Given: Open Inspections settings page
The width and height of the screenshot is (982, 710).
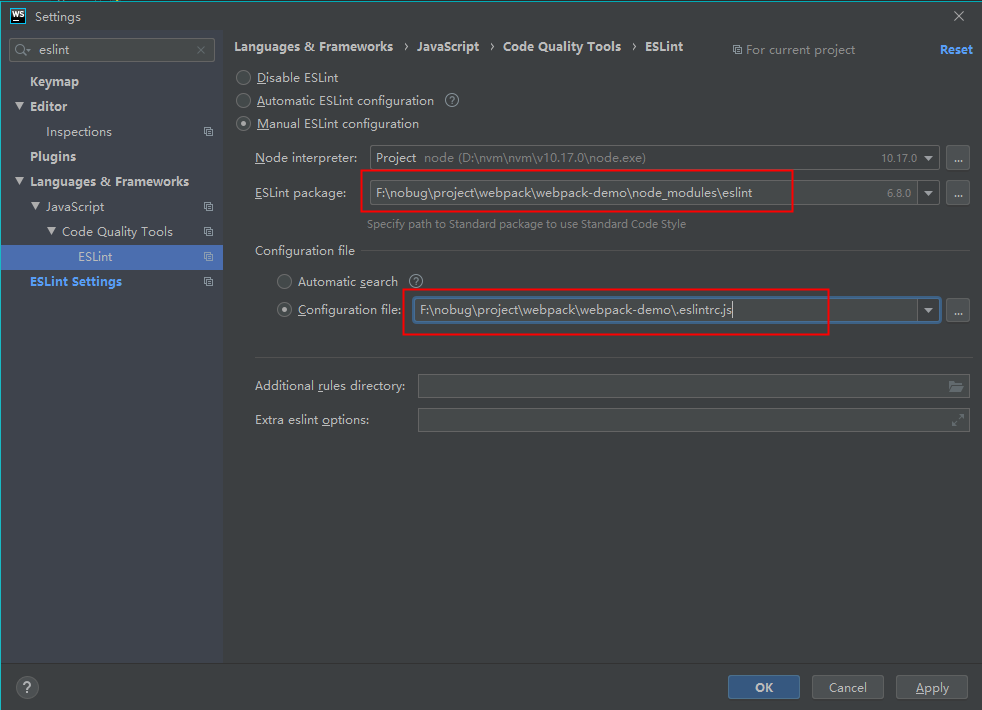Looking at the screenshot, I should pos(79,132).
